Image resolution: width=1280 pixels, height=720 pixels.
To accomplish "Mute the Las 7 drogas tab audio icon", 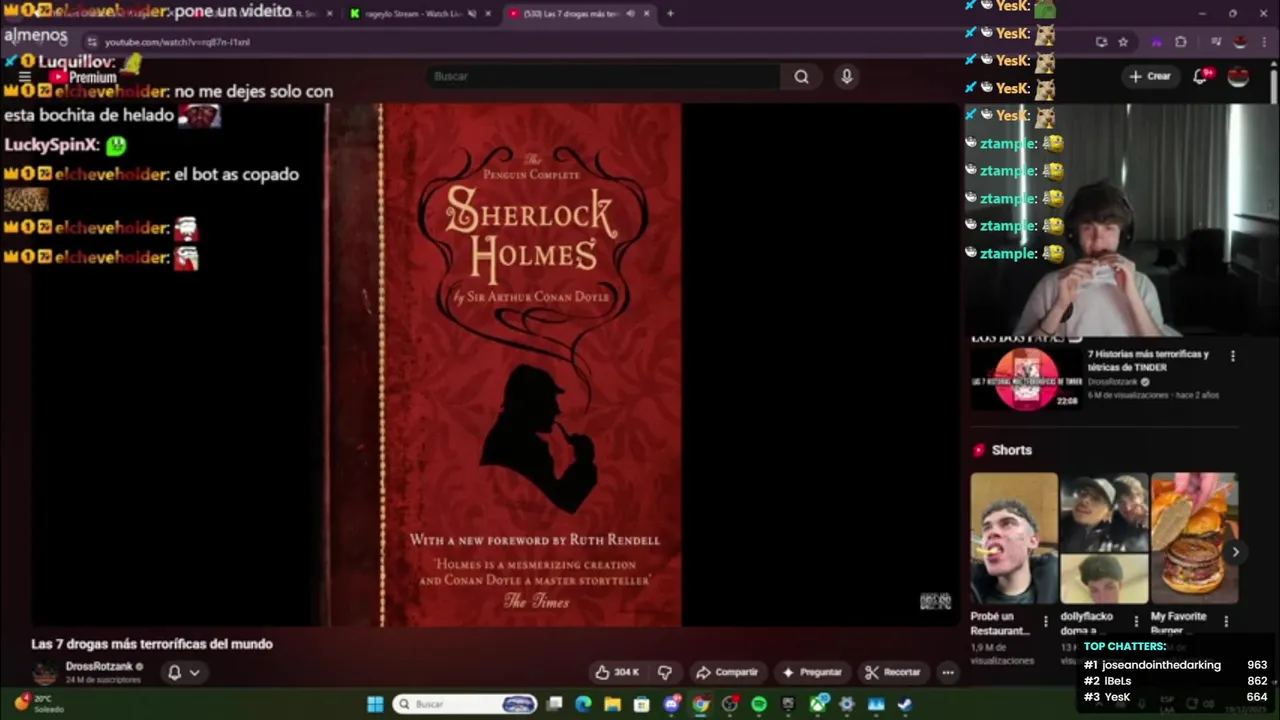I will coord(630,14).
